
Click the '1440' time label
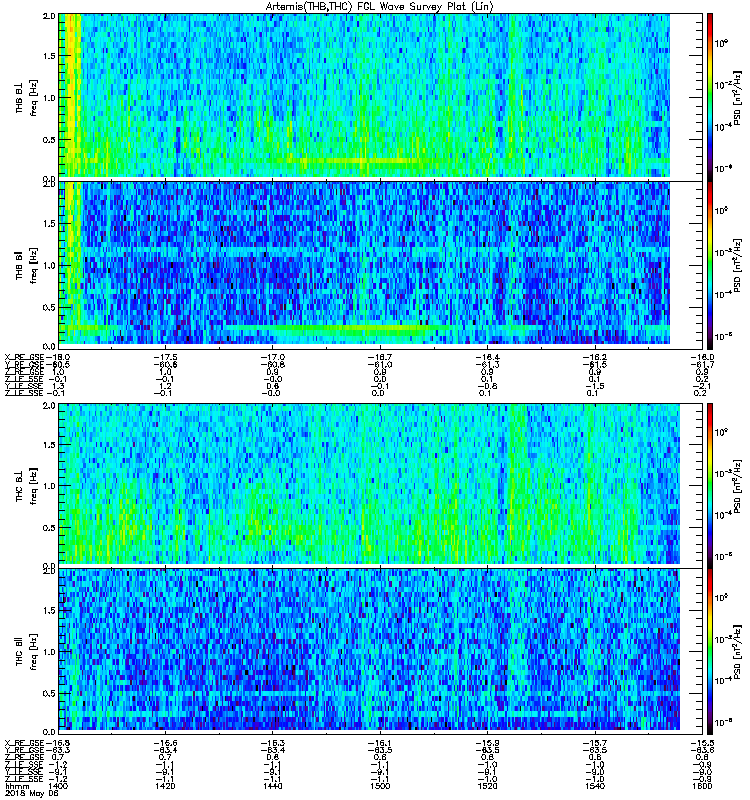[x=272, y=786]
